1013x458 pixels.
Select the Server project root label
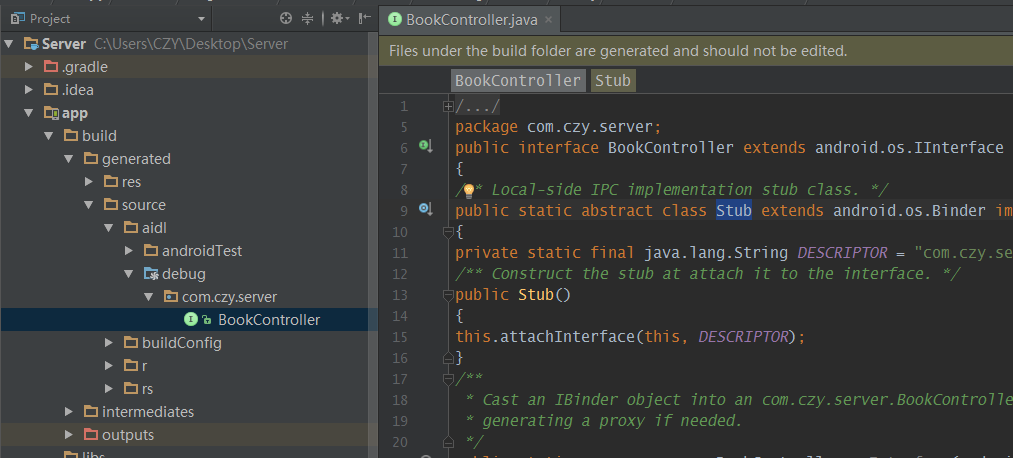[x=64, y=44]
